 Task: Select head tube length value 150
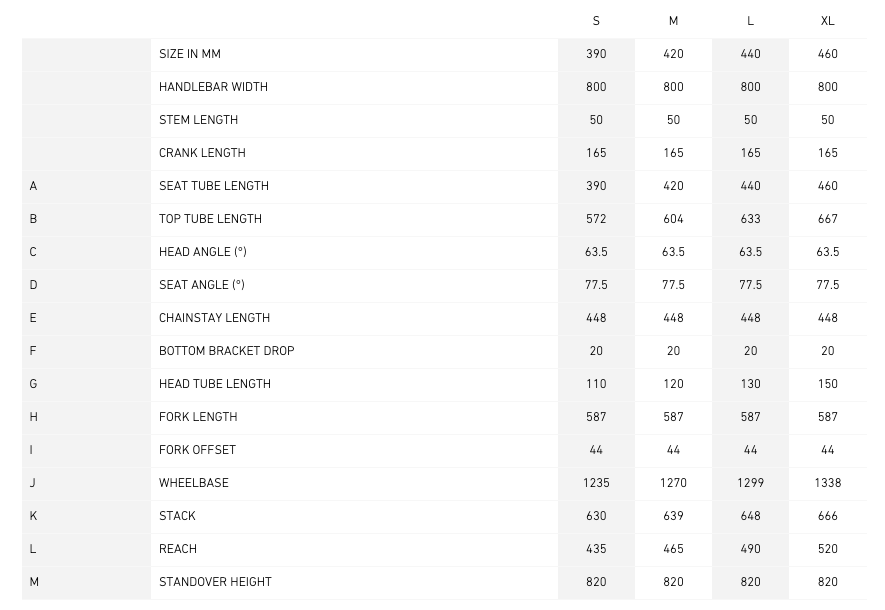tap(827, 384)
